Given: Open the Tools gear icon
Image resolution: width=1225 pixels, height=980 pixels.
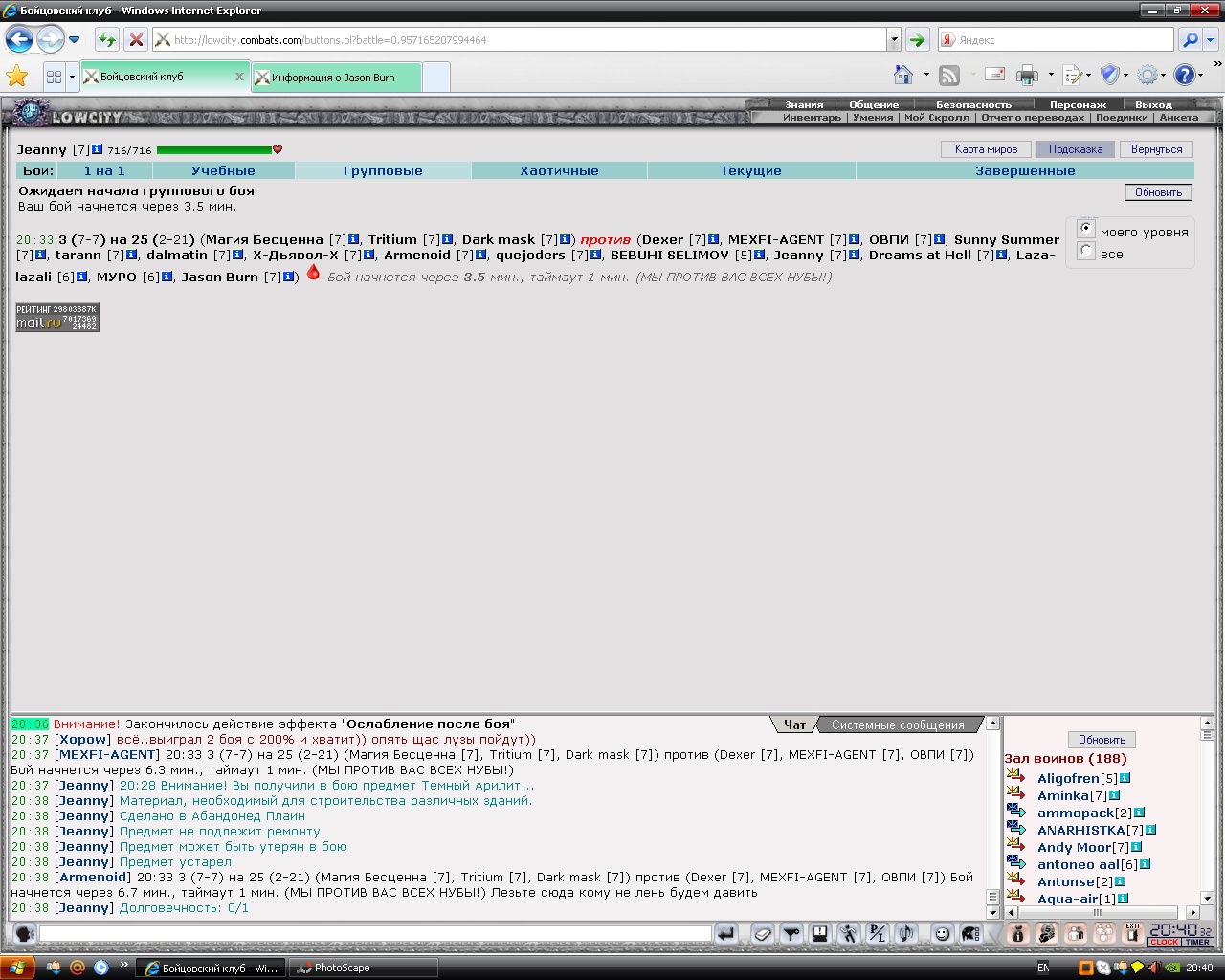Looking at the screenshot, I should (1147, 75).
